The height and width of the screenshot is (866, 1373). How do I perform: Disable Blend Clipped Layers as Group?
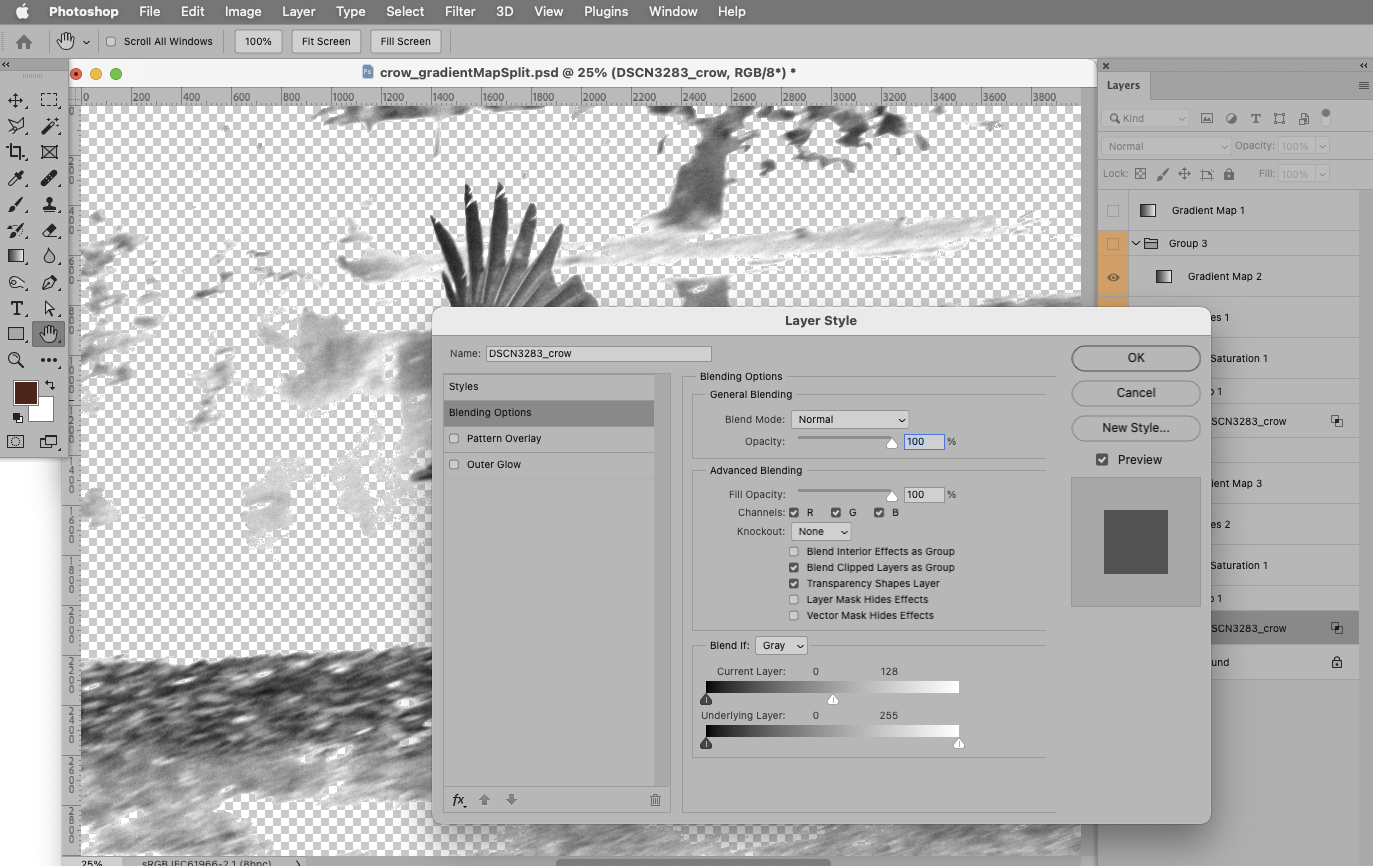(x=793, y=567)
